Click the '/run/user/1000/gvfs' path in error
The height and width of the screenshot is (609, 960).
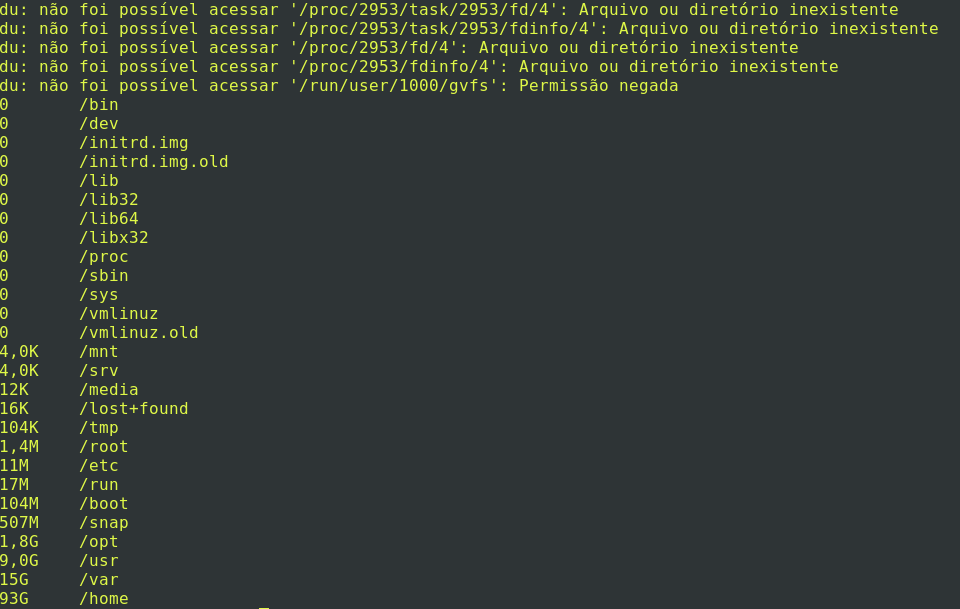(399, 86)
